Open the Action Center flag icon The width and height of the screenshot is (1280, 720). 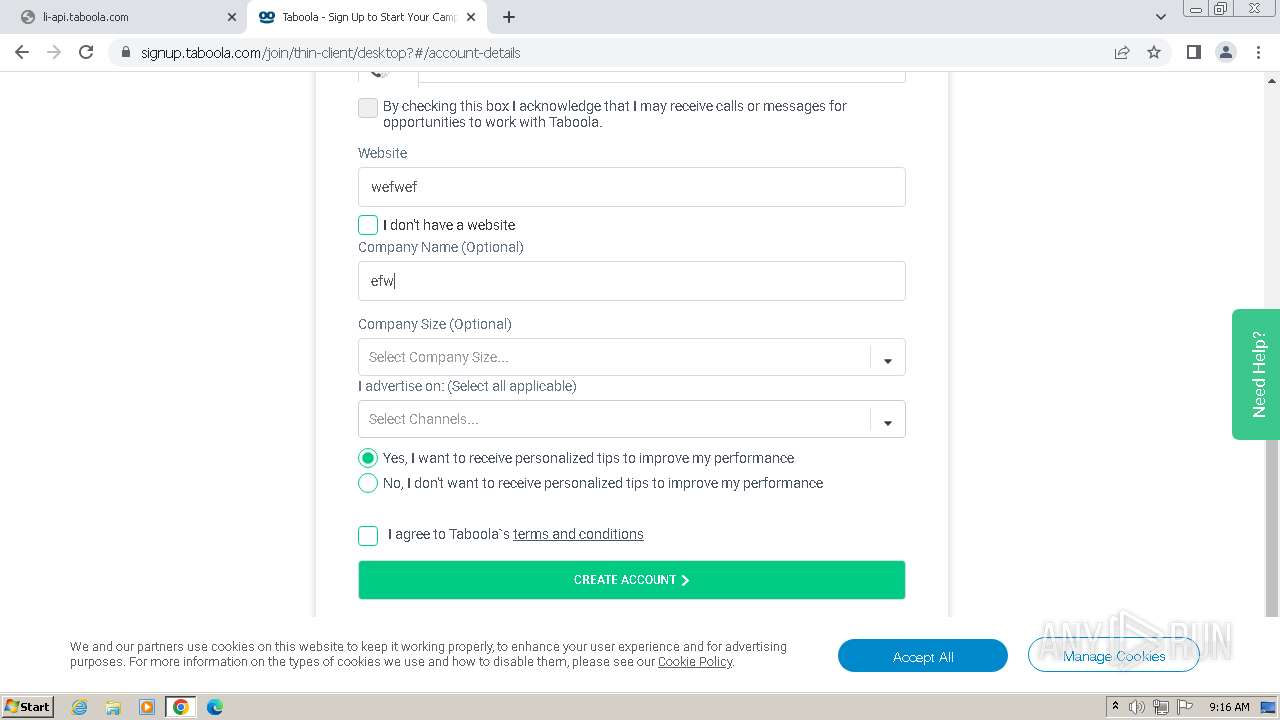pyautogui.click(x=1183, y=707)
